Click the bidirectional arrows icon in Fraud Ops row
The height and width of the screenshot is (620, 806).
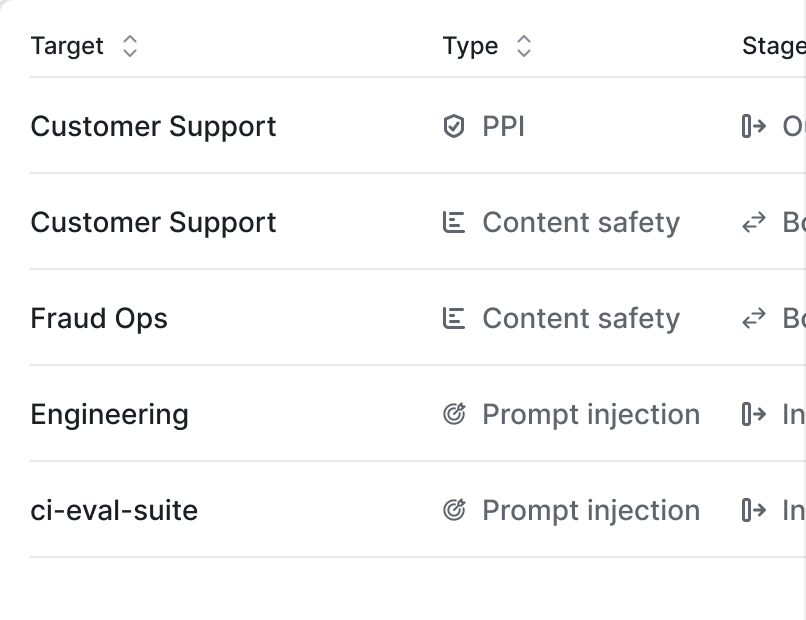[754, 318]
